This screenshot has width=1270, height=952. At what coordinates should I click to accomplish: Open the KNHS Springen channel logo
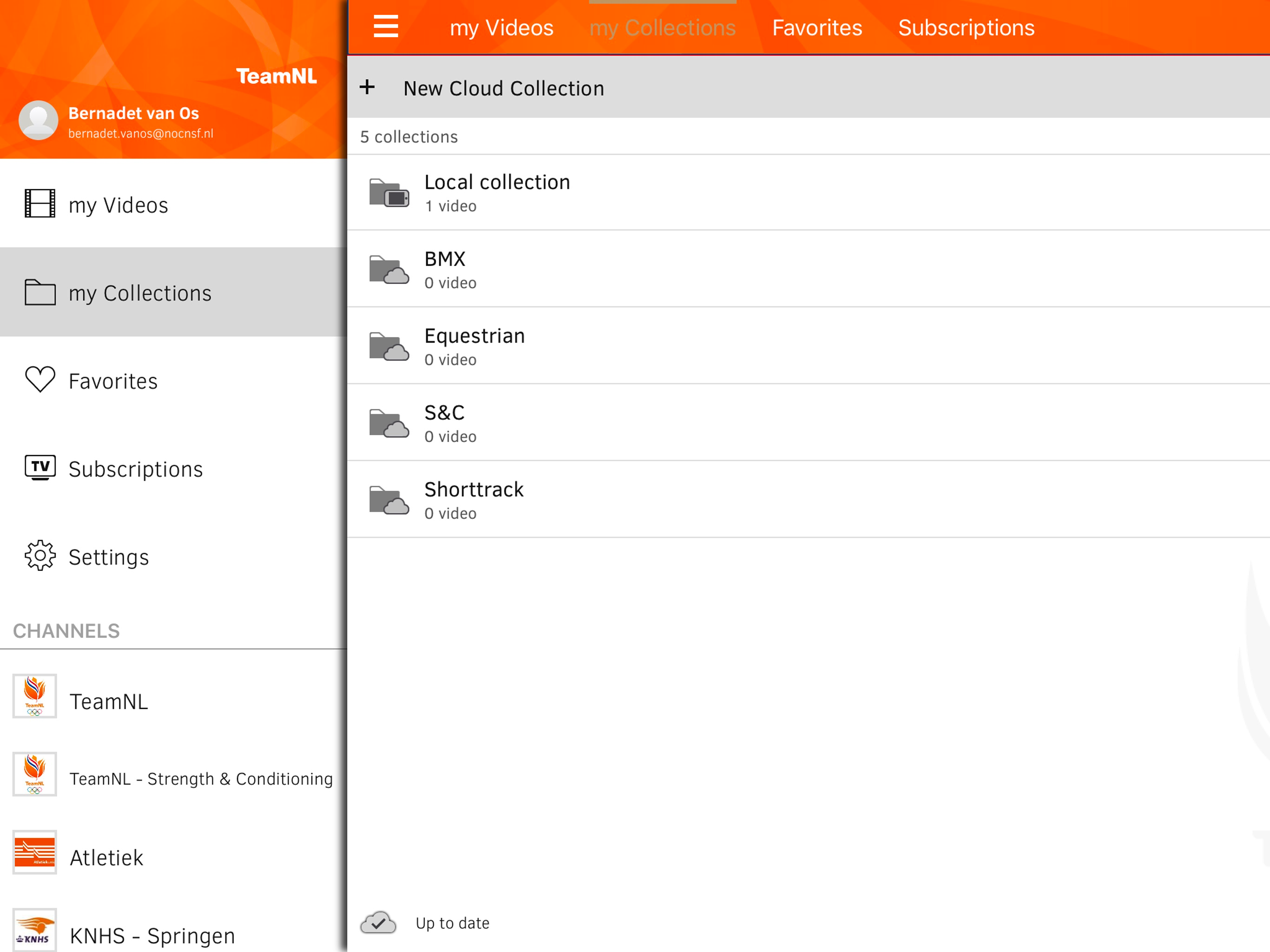point(34,930)
